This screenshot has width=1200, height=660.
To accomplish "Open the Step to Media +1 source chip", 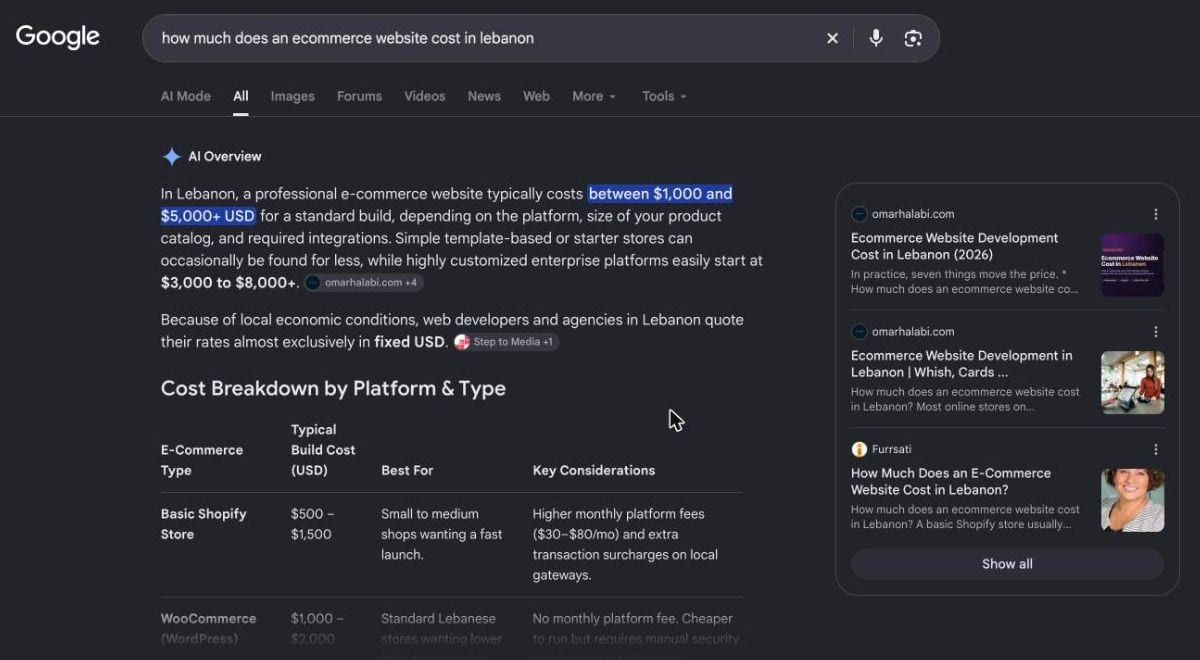I will 505,342.
